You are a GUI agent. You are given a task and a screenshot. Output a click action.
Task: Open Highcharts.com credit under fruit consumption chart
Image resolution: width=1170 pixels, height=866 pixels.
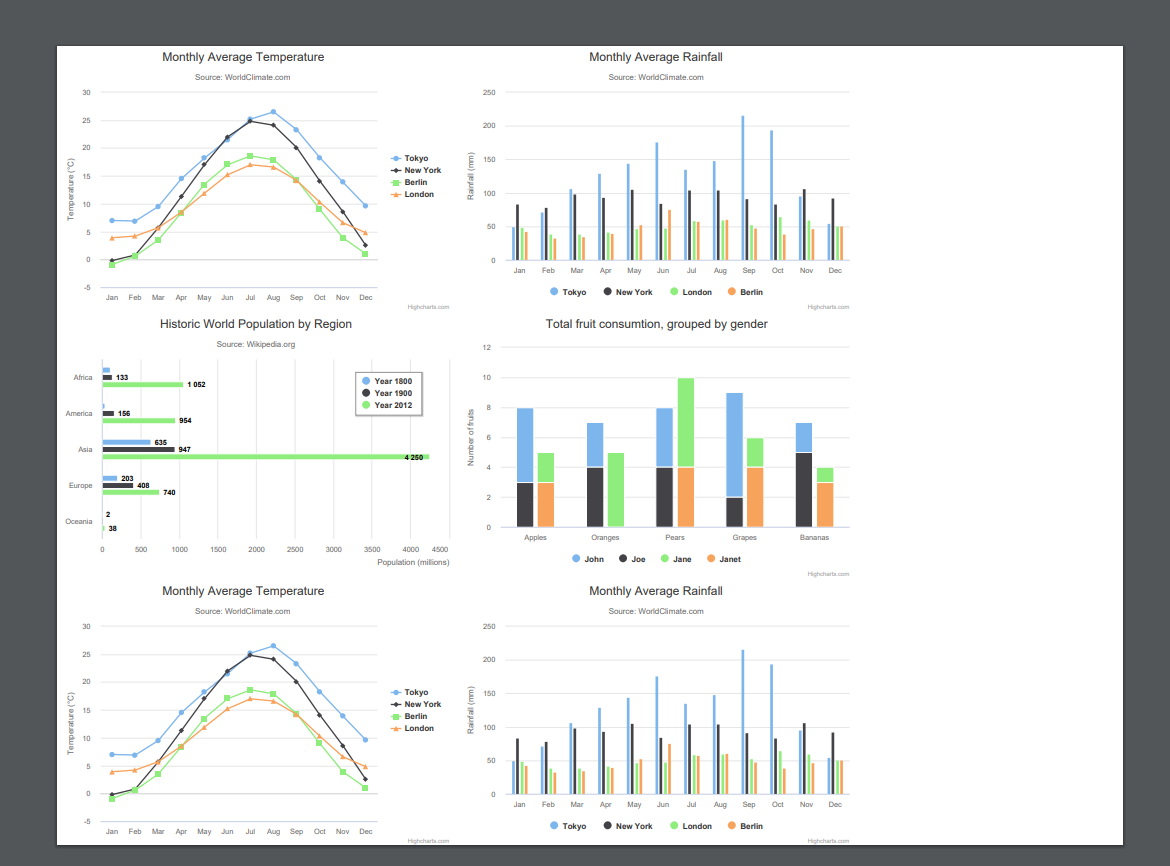828,574
